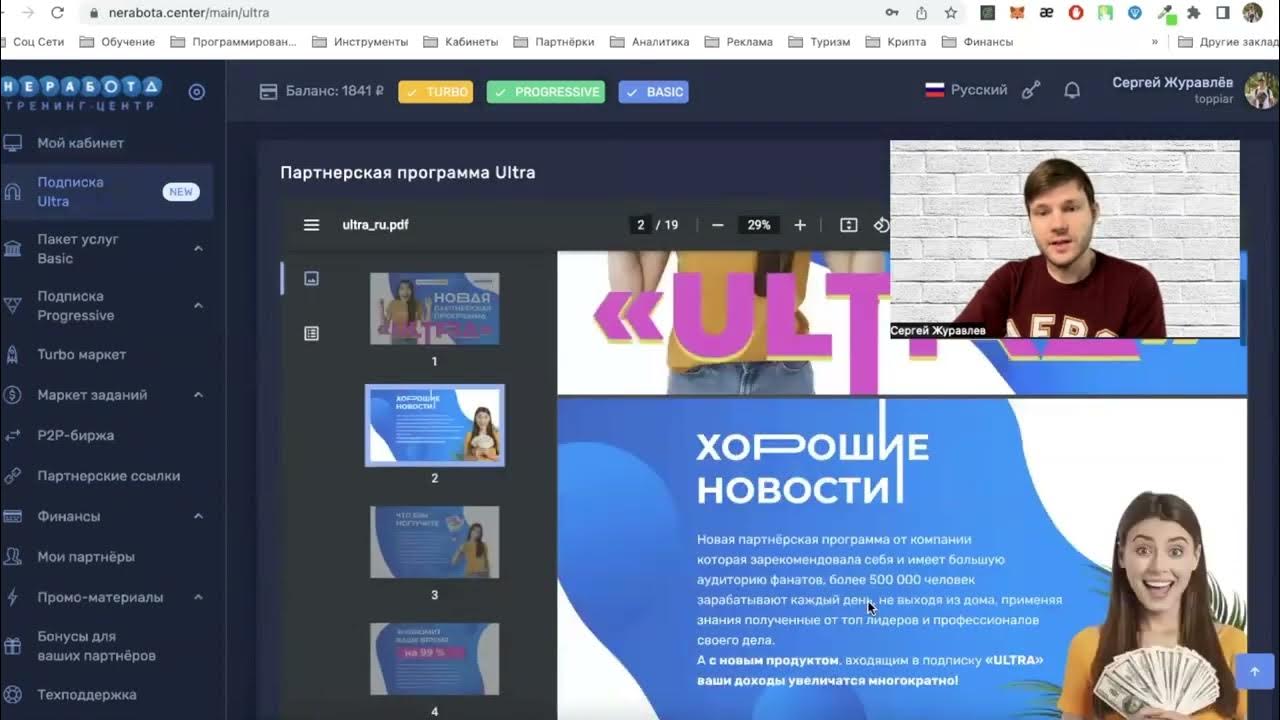Viewport: 1280px width, 720px height.
Task: Show more bookmarks with chevron
Action: point(1155,42)
